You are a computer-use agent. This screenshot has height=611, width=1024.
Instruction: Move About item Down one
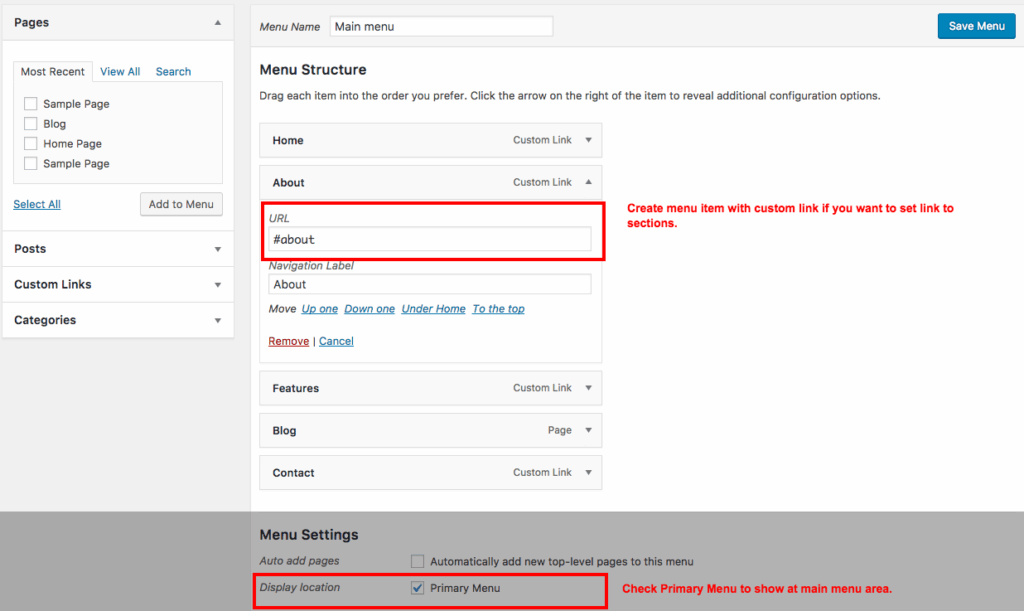pos(370,309)
